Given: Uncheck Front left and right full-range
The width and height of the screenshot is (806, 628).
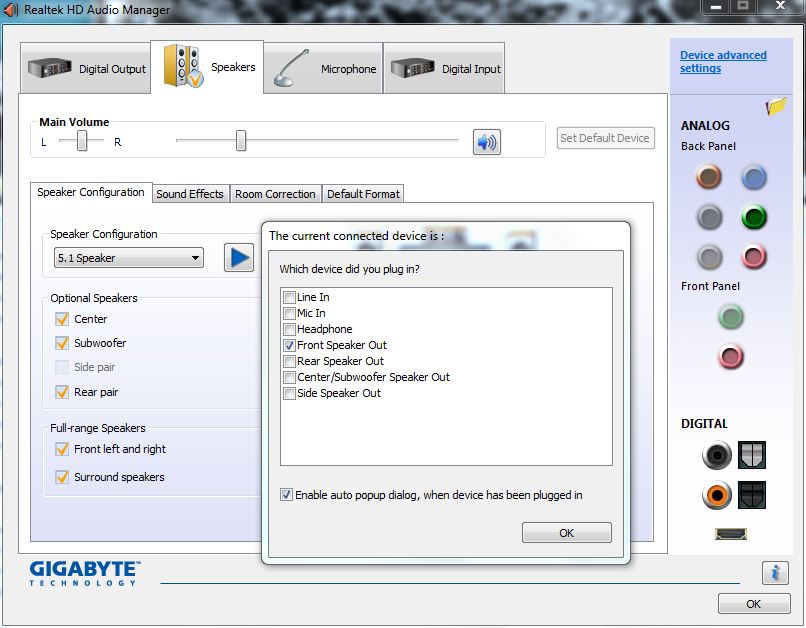Looking at the screenshot, I should pos(62,449).
